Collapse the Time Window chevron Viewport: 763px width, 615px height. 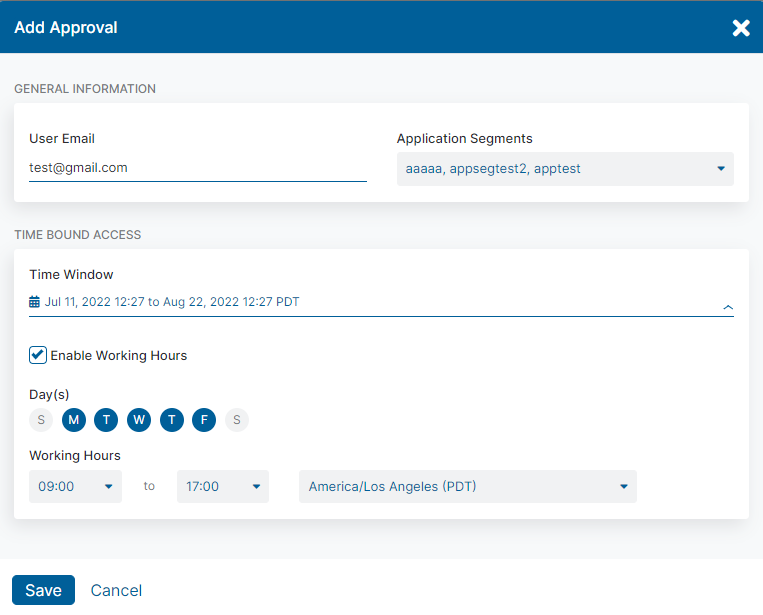(x=727, y=307)
